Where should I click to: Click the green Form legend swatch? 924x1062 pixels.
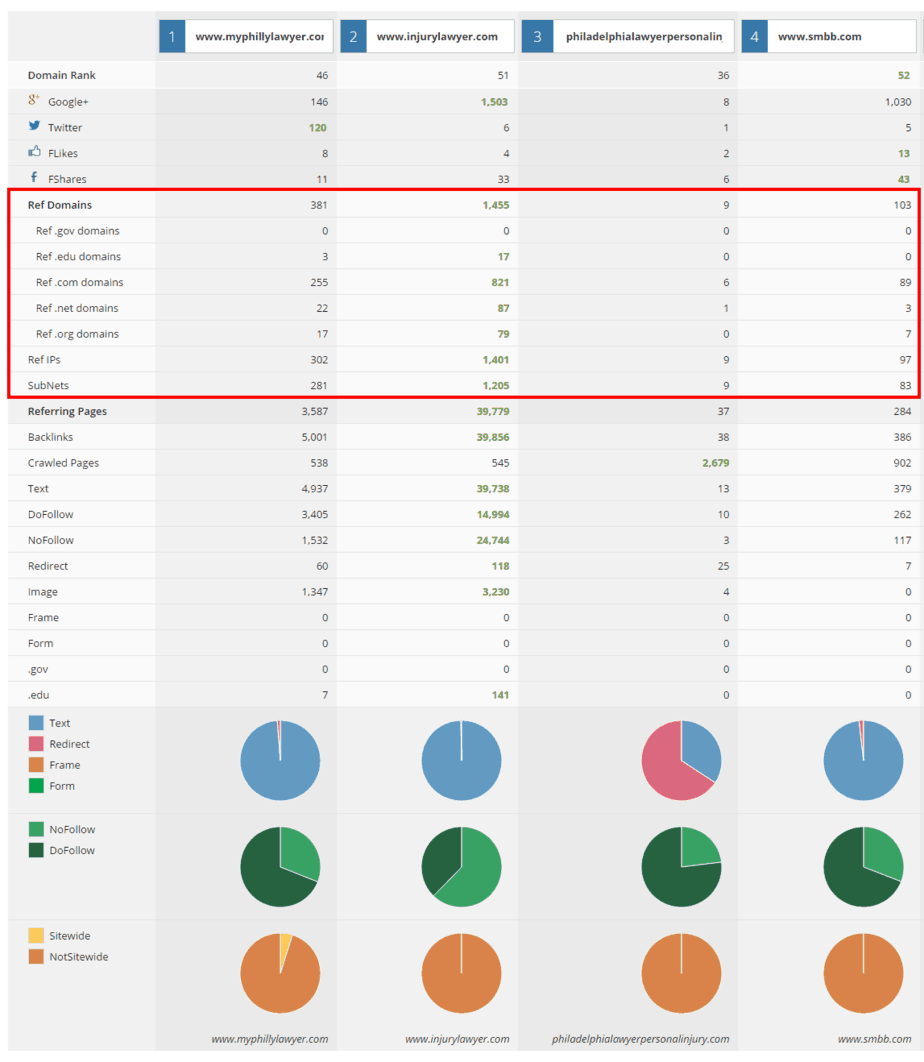click(x=36, y=786)
